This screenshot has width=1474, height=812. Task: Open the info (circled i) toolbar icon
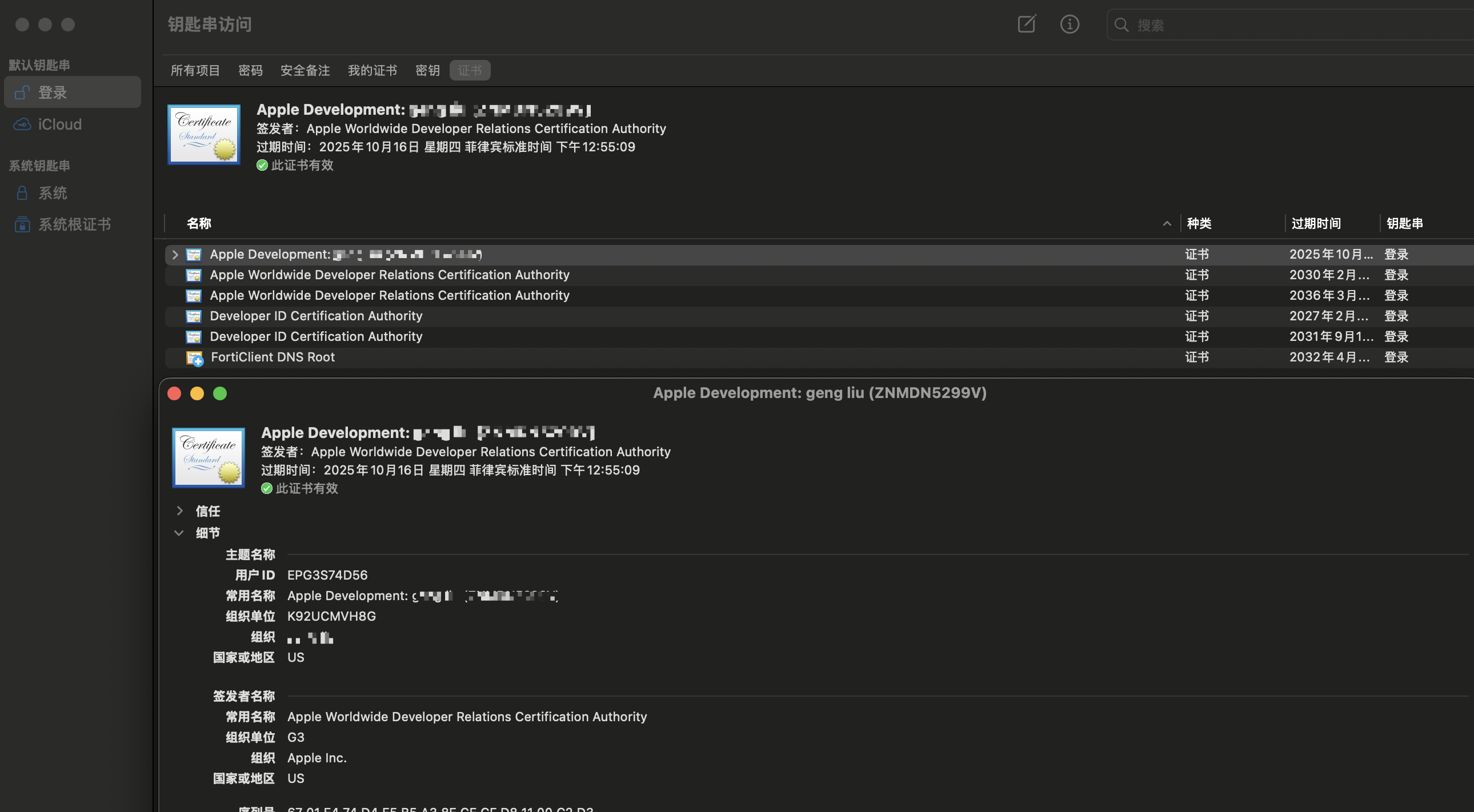pos(1070,24)
